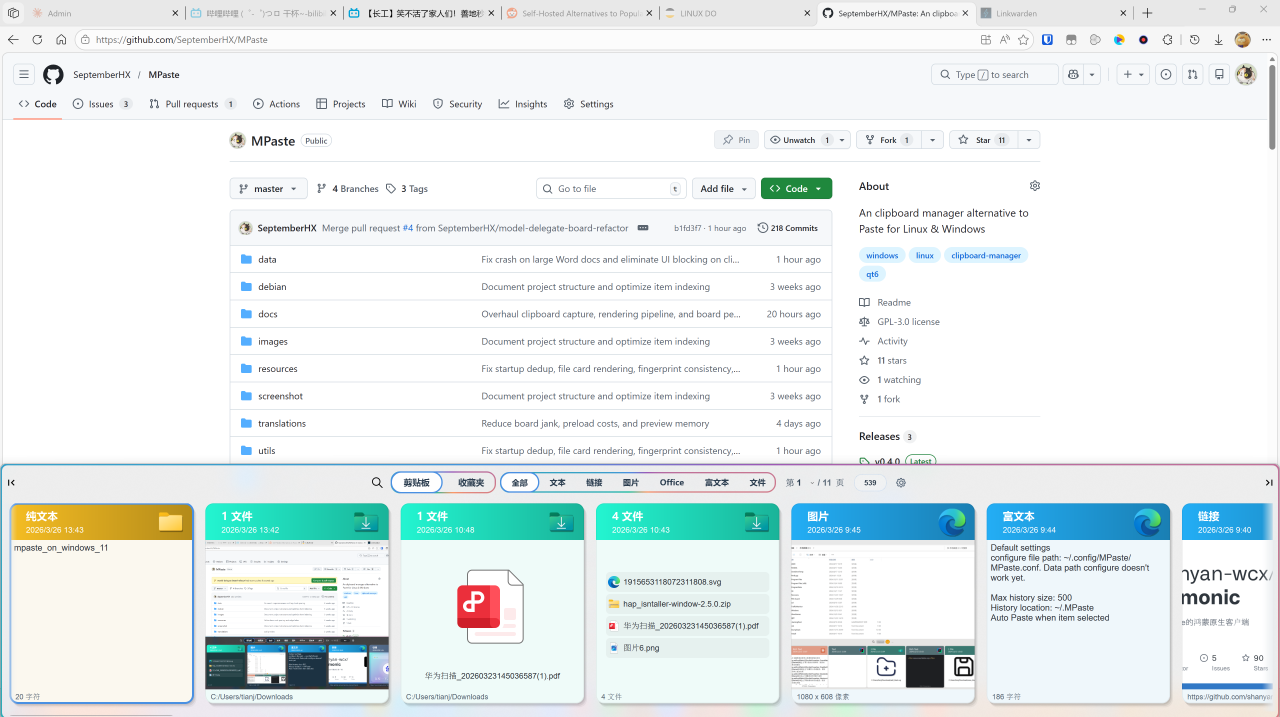1280x717 pixels.
Task: Add page to favorites star icon
Action: click(x=1022, y=40)
